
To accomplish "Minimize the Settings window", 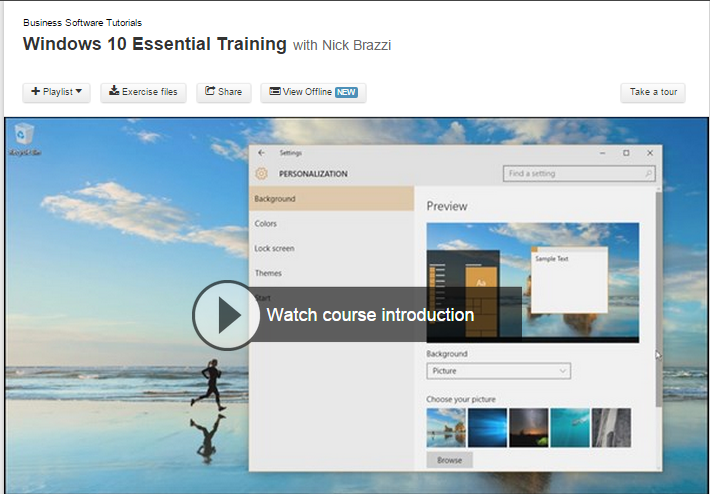I will (x=602, y=153).
